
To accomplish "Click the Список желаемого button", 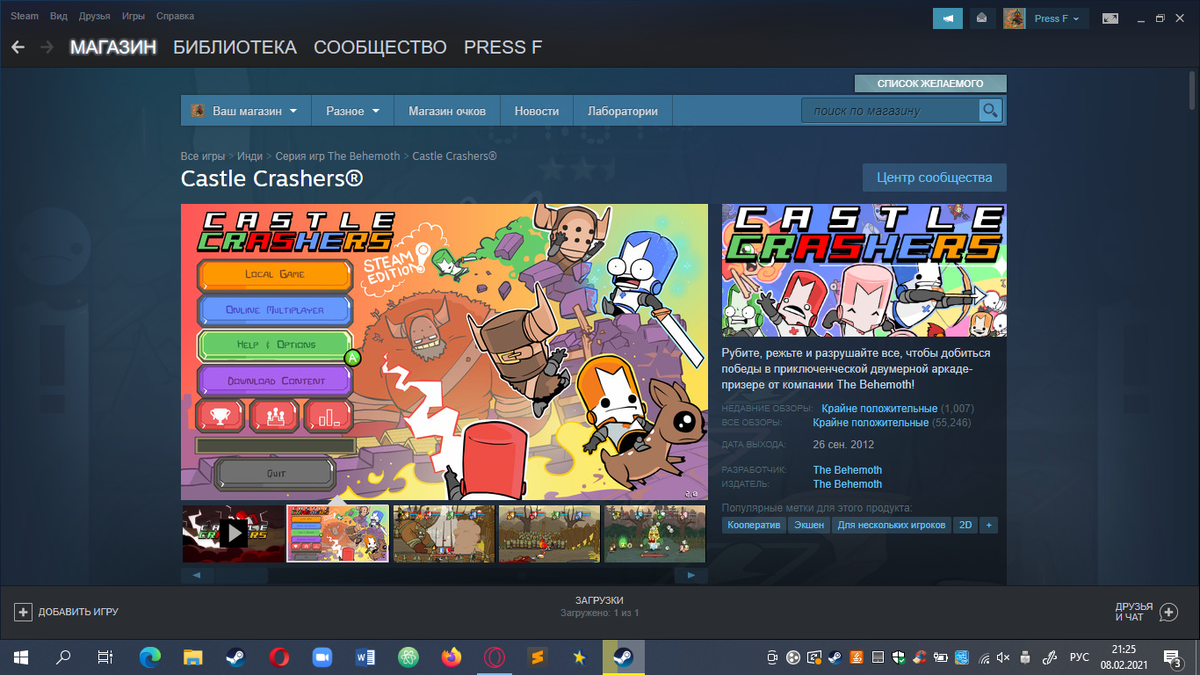I will click(x=930, y=83).
